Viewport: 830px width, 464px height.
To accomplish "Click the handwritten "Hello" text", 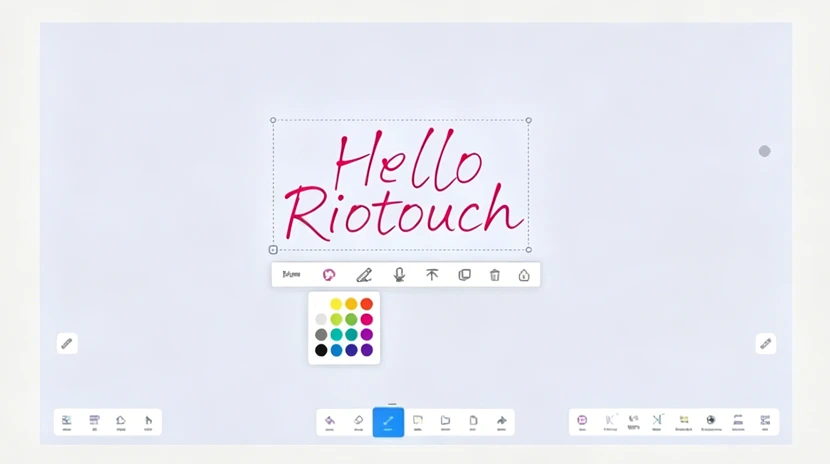I will [409, 159].
